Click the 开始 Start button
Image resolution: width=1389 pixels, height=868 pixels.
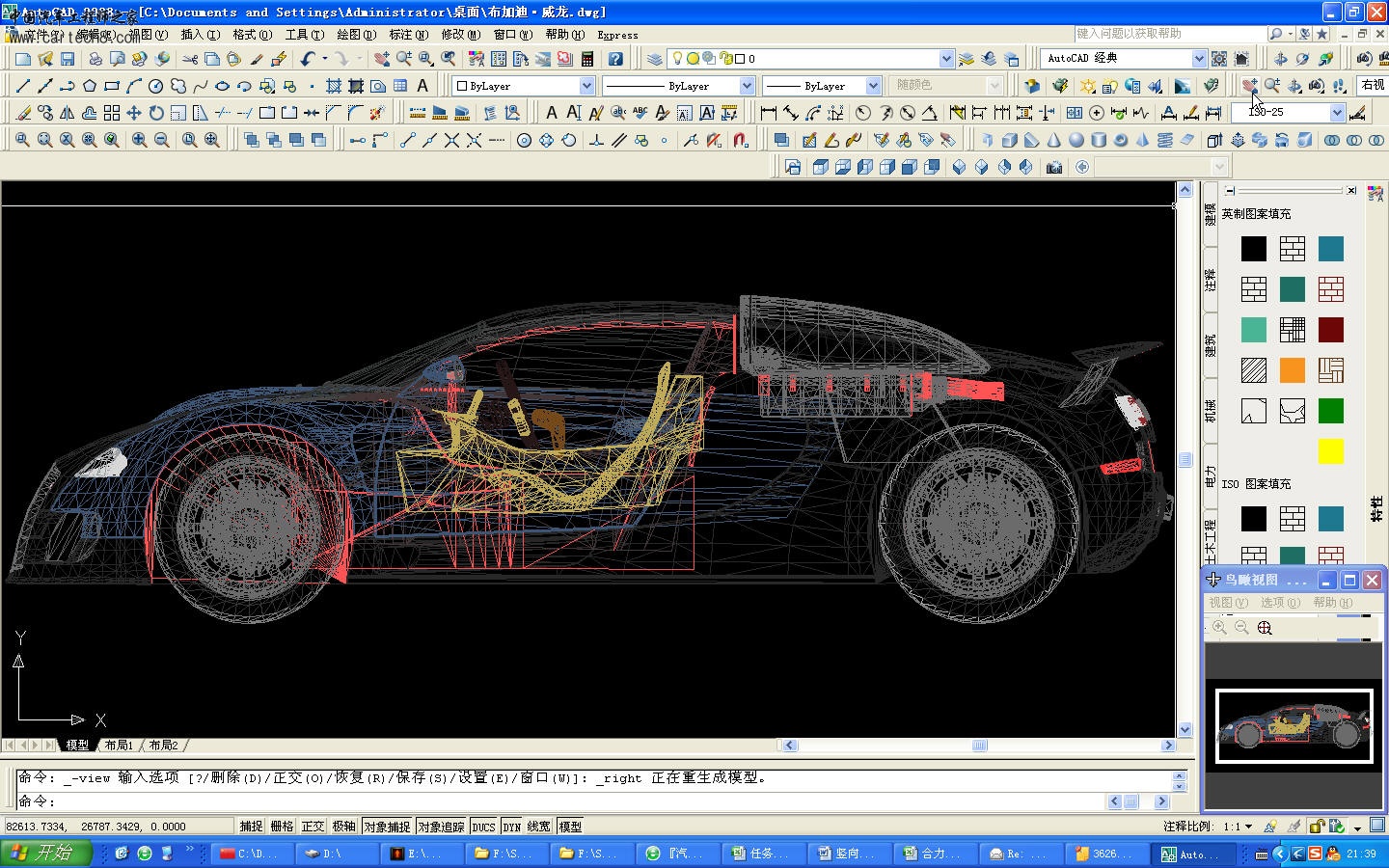click(x=46, y=854)
